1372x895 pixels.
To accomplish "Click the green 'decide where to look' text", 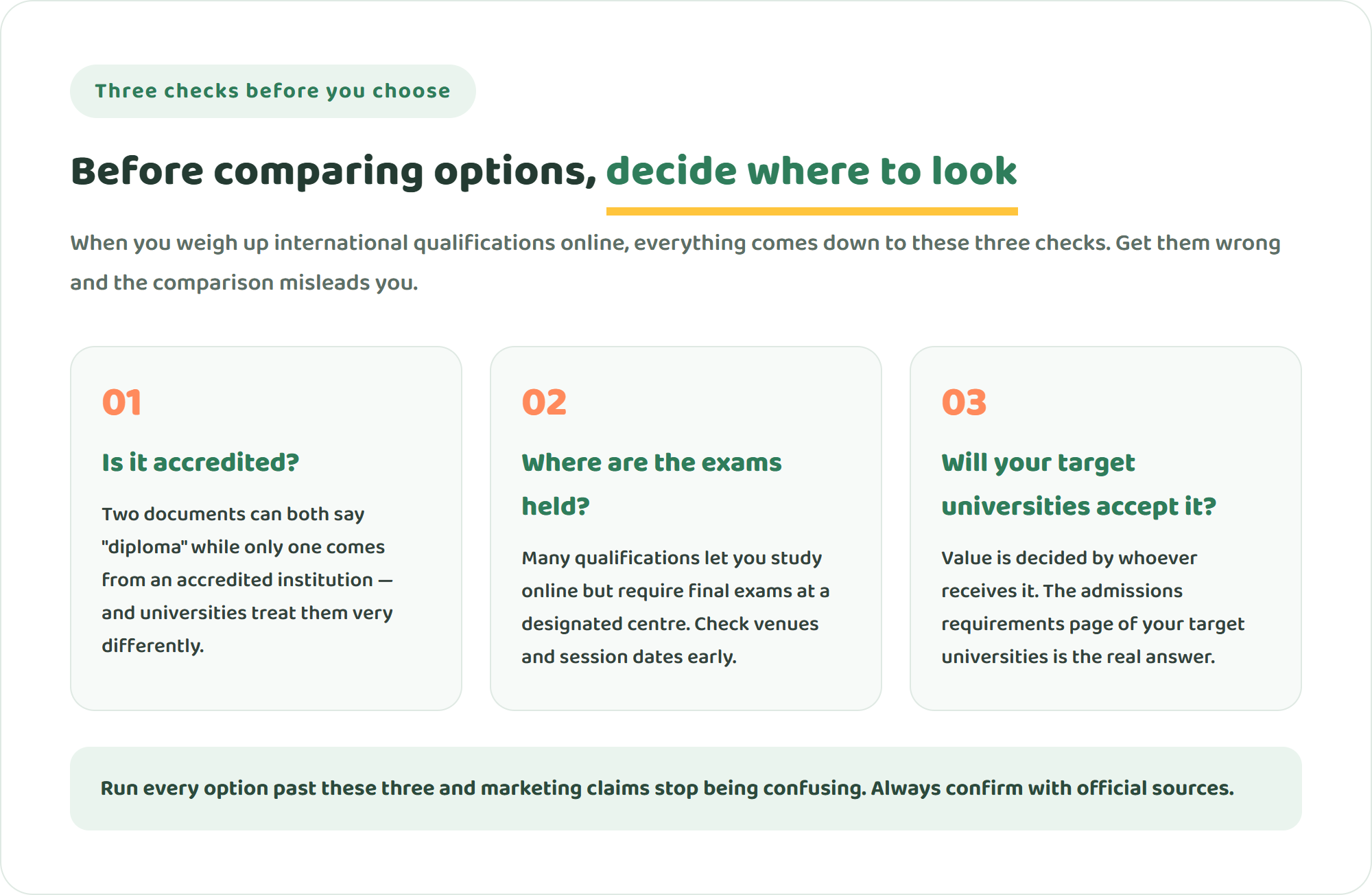I will click(812, 171).
